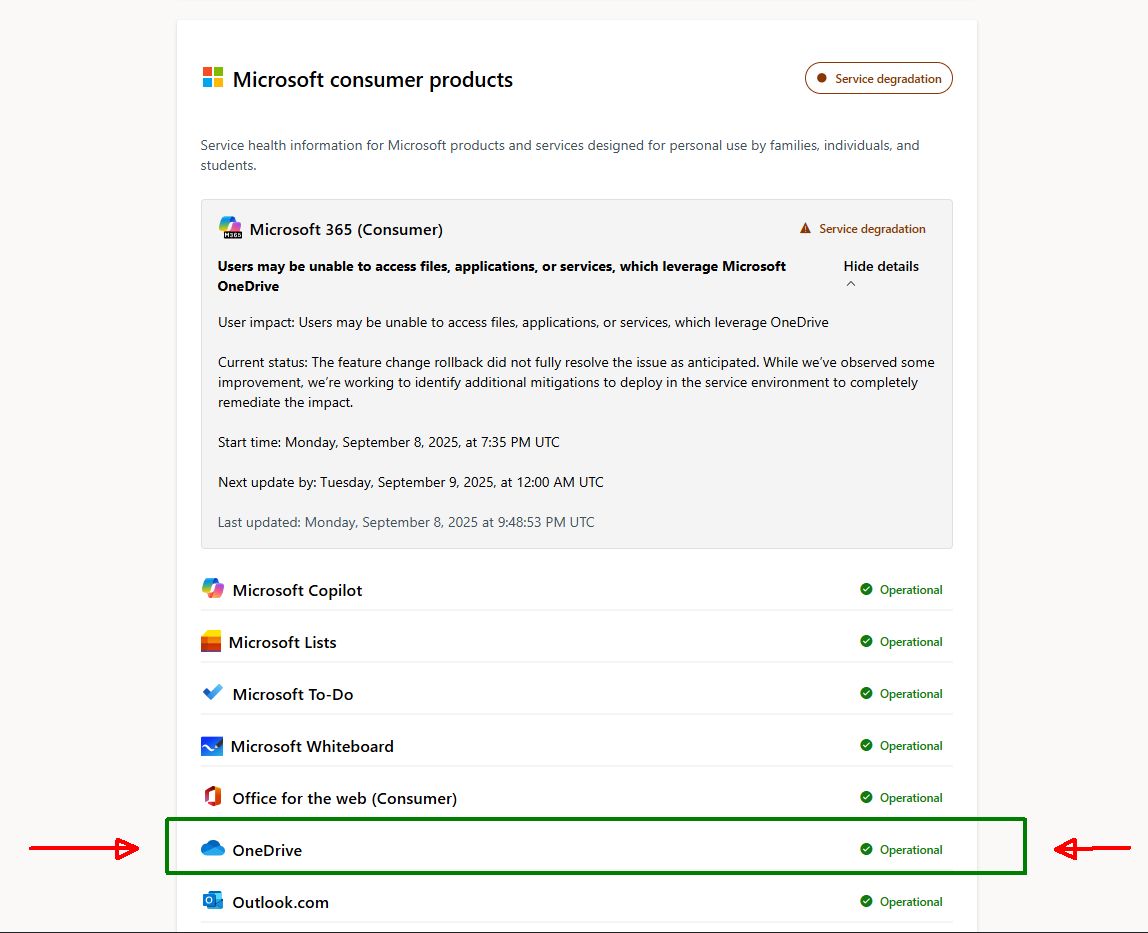The height and width of the screenshot is (933, 1148).
Task: Click the Microsoft Copilot icon
Action: [x=213, y=588]
